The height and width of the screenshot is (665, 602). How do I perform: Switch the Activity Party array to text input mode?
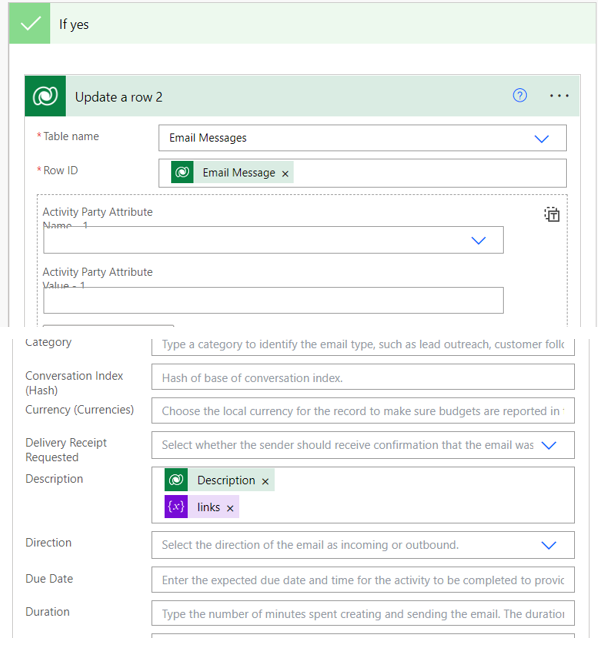coord(552,215)
